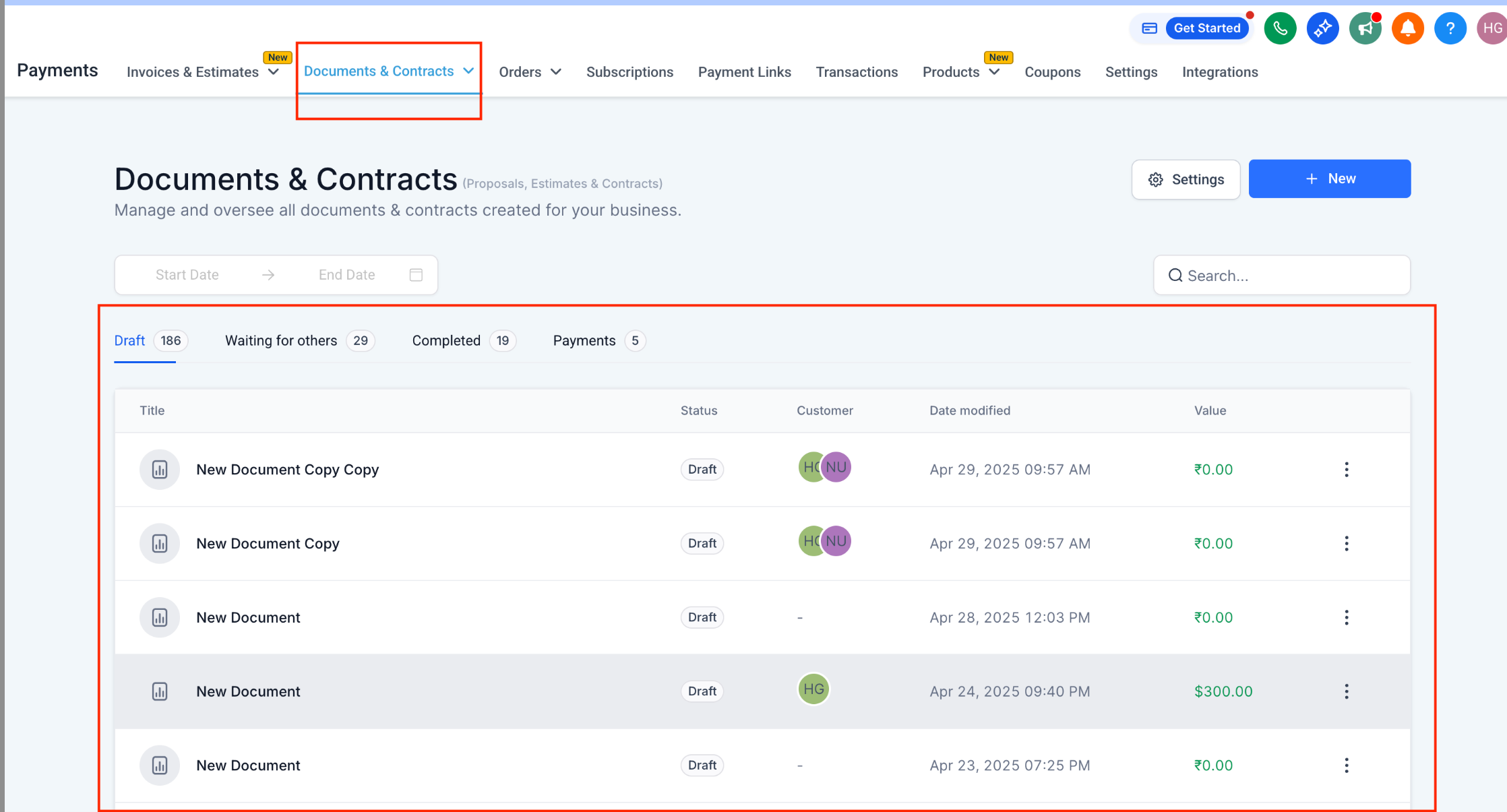Image resolution: width=1507 pixels, height=812 pixels.
Task: Click document icon beside New Document Copy
Action: pyautogui.click(x=160, y=544)
